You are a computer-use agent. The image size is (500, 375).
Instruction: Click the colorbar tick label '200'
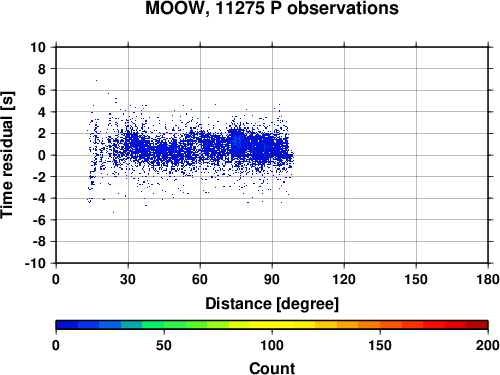[488, 345]
